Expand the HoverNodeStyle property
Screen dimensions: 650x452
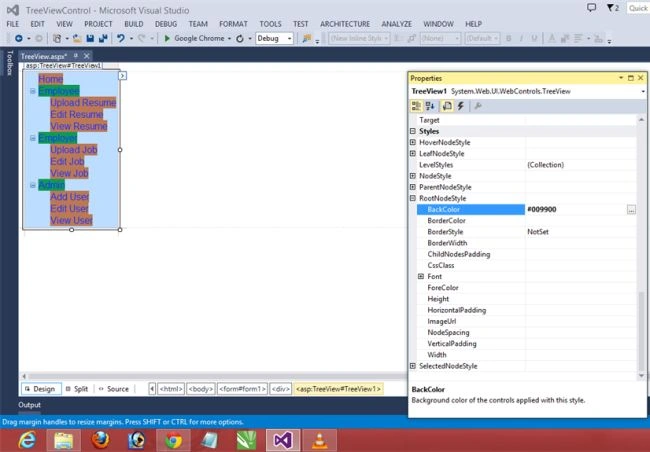413,142
